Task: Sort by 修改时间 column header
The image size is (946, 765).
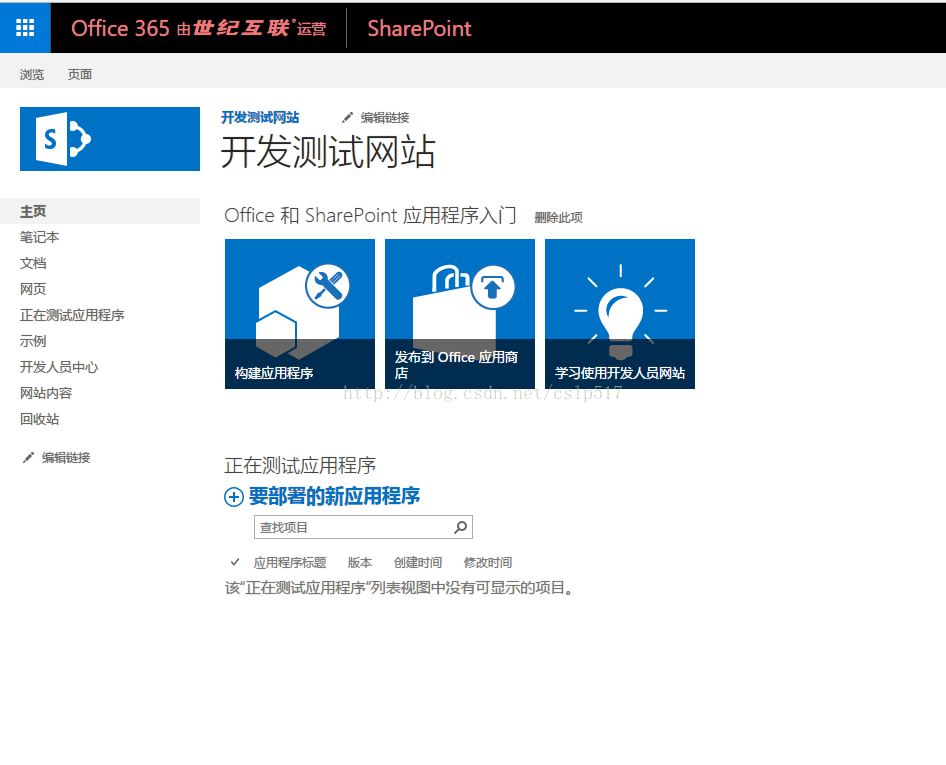Action: 488,563
